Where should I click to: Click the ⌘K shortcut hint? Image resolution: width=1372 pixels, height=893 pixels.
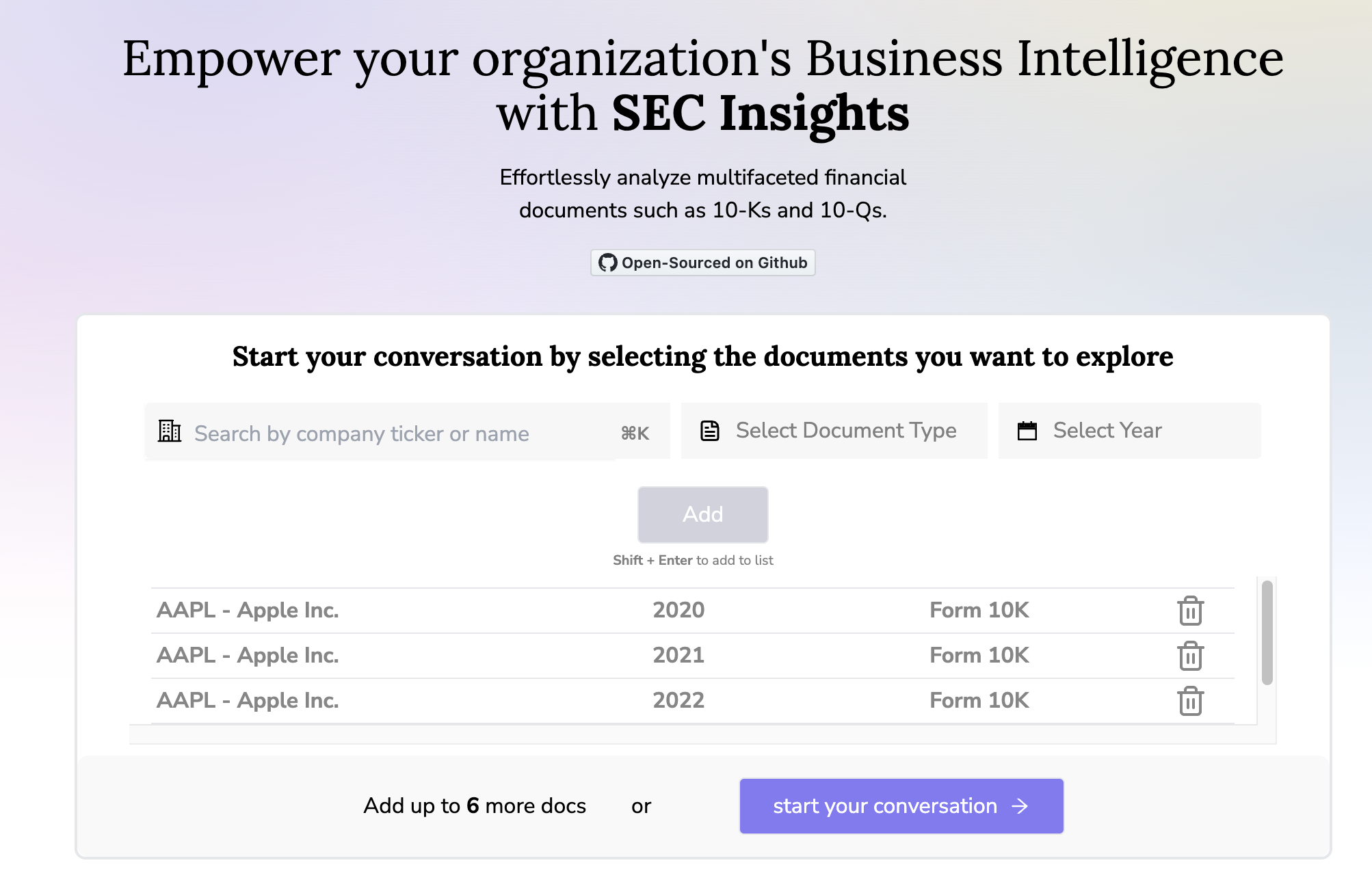(635, 434)
